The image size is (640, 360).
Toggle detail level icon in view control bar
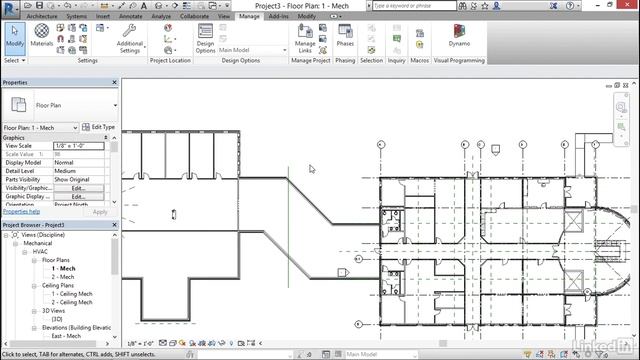click(163, 343)
